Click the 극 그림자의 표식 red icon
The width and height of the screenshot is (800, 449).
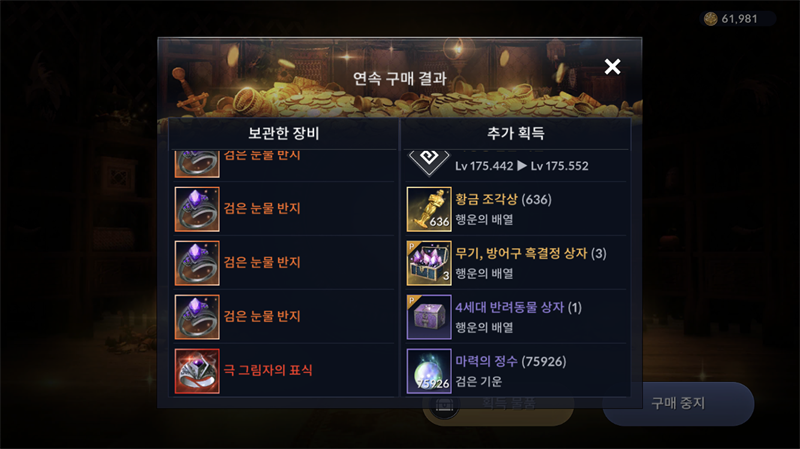(197, 371)
